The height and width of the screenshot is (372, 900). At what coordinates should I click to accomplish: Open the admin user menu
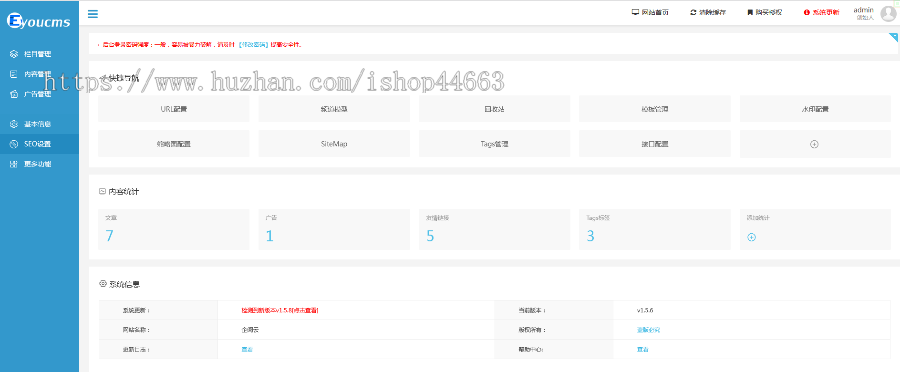(864, 13)
